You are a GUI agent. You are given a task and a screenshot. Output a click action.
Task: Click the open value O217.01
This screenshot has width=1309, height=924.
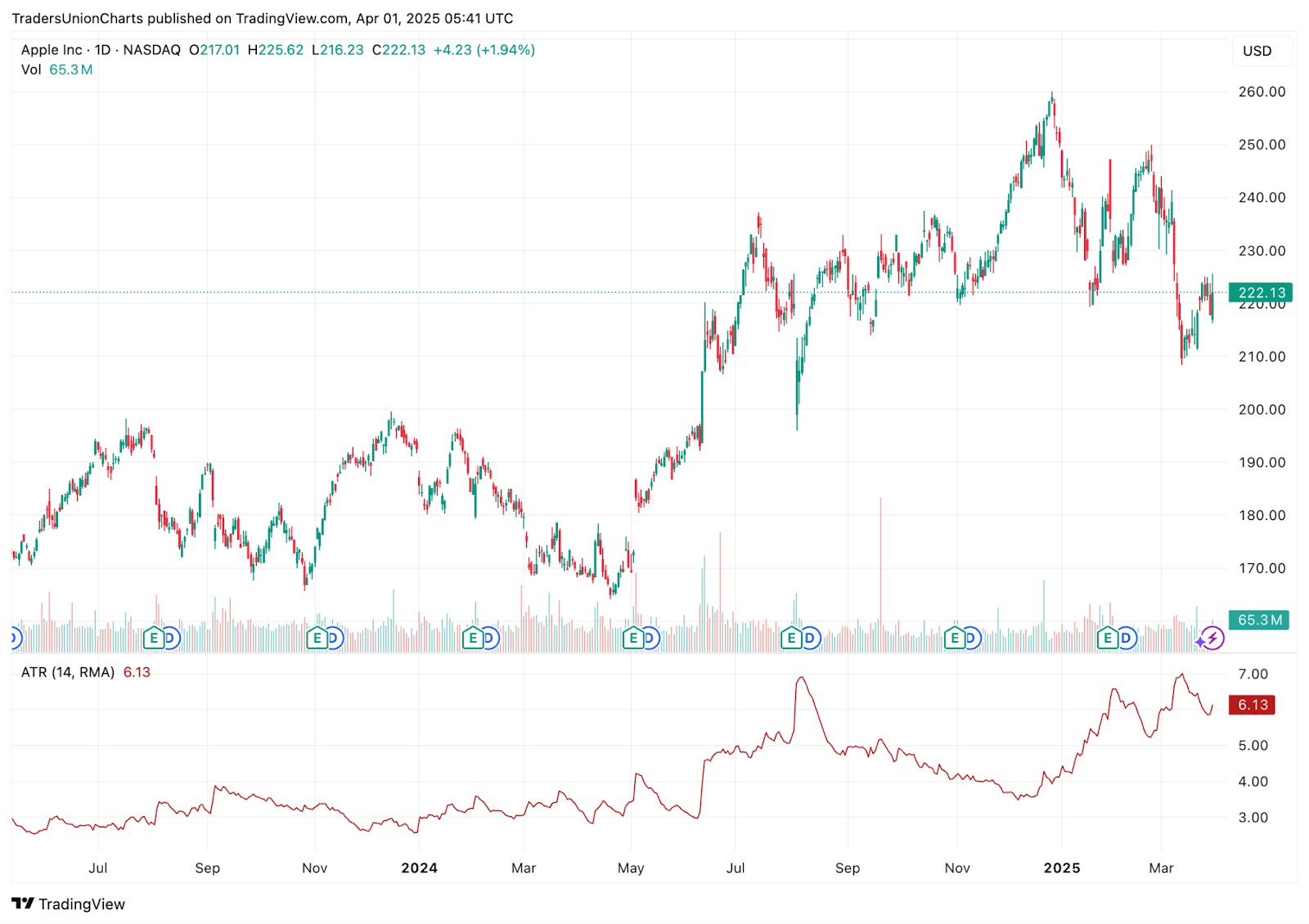(x=214, y=50)
